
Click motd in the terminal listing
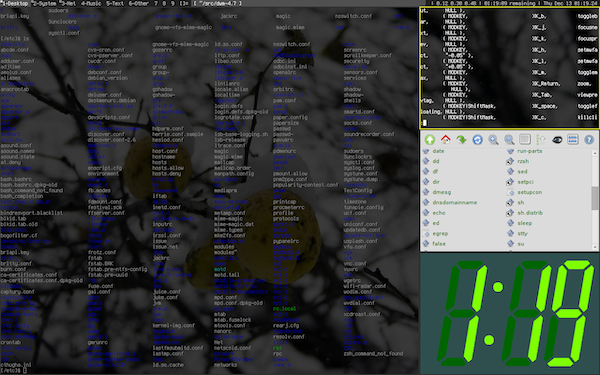[220, 269]
